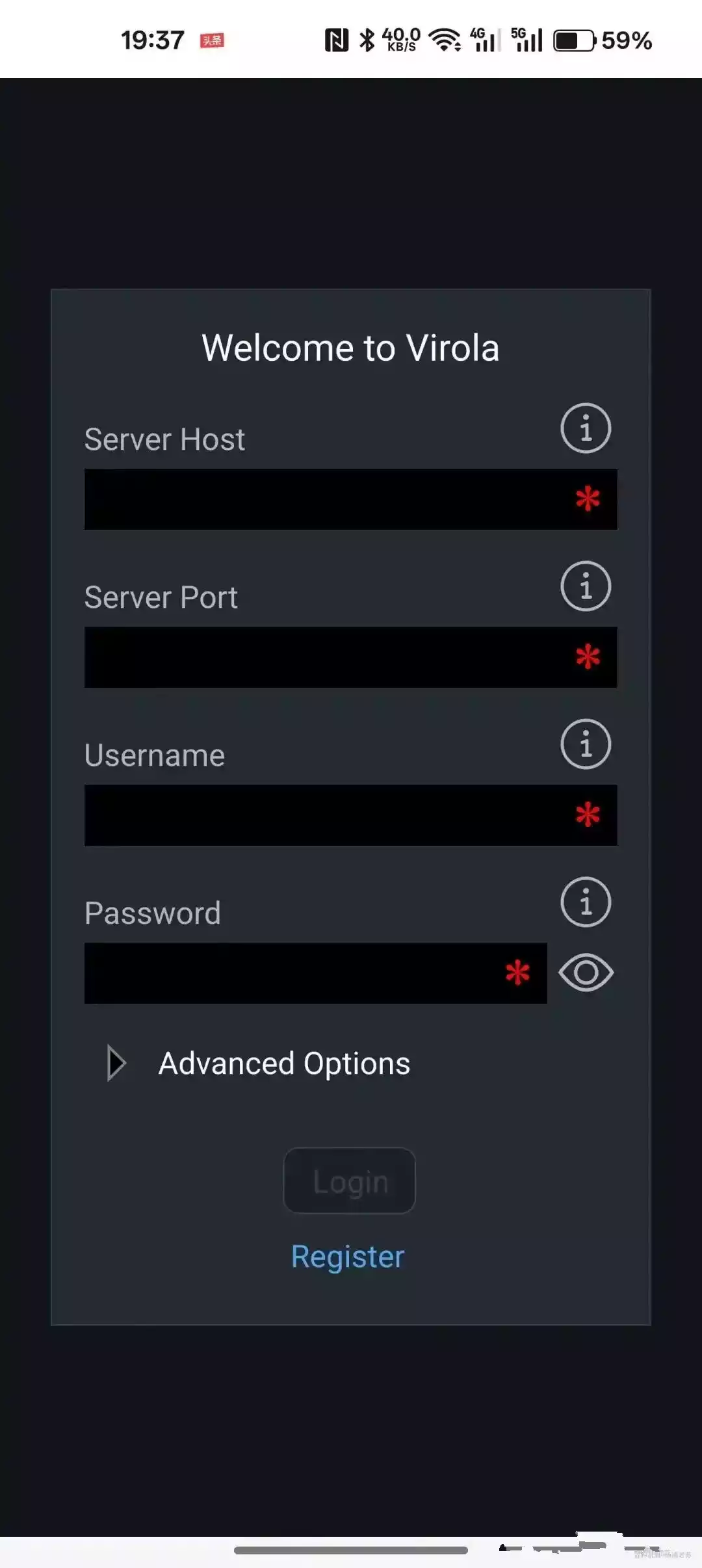
Task: Tap the home gesture bar
Action: (351, 1550)
